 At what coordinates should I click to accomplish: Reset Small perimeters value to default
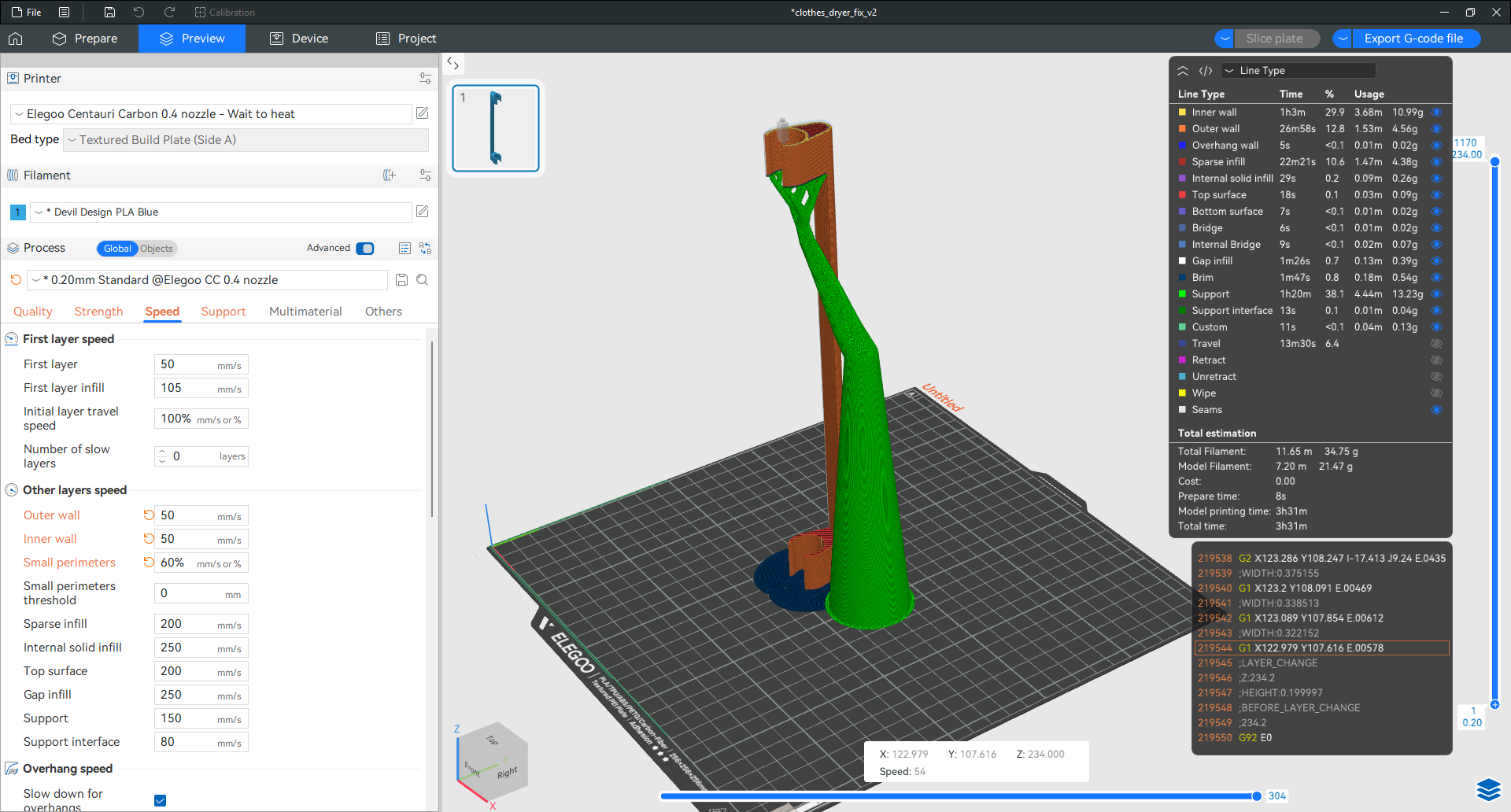pyautogui.click(x=149, y=563)
